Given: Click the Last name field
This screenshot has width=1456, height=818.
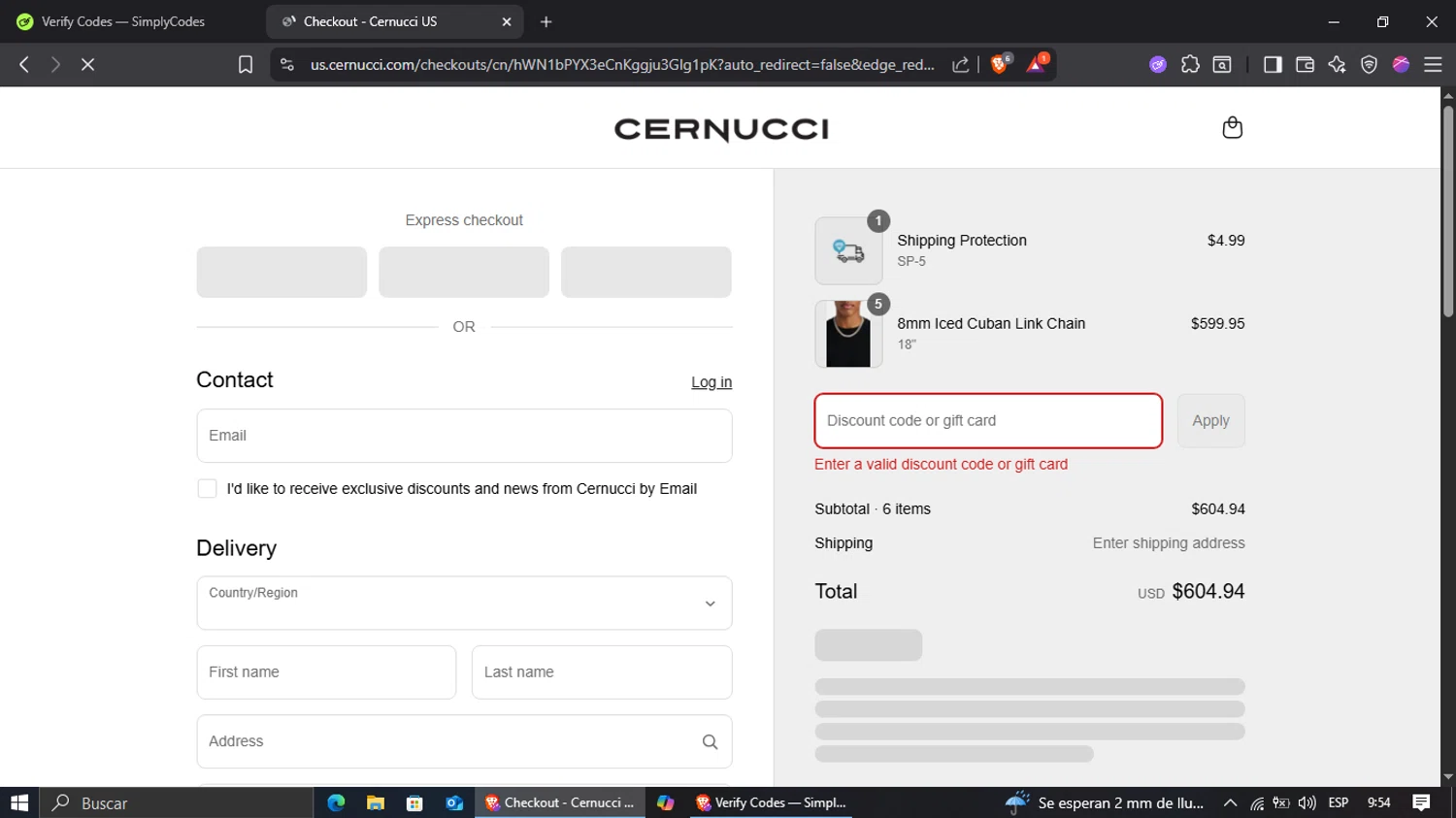Looking at the screenshot, I should (602, 671).
